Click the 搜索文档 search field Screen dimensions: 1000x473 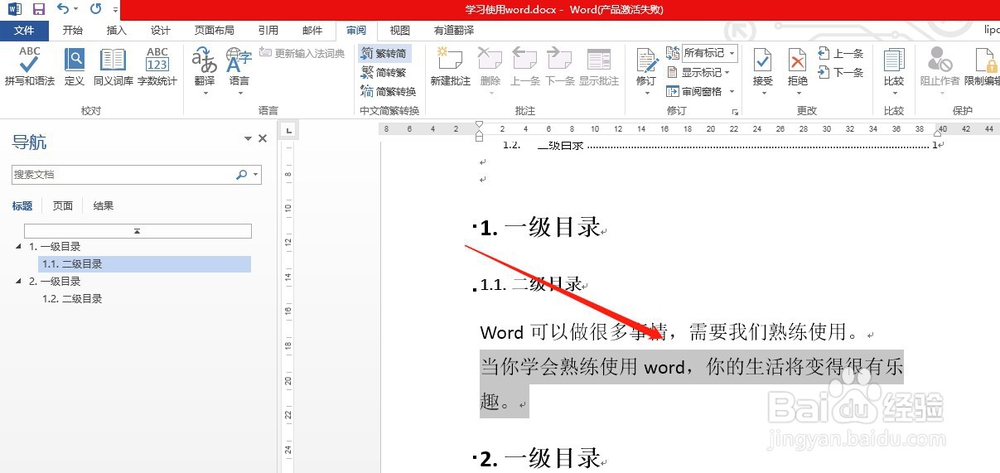coord(121,175)
